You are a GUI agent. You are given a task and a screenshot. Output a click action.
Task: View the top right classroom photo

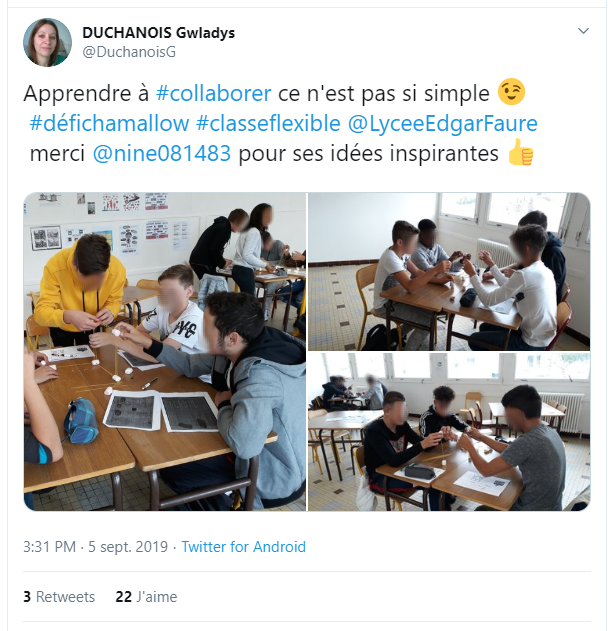click(449, 272)
